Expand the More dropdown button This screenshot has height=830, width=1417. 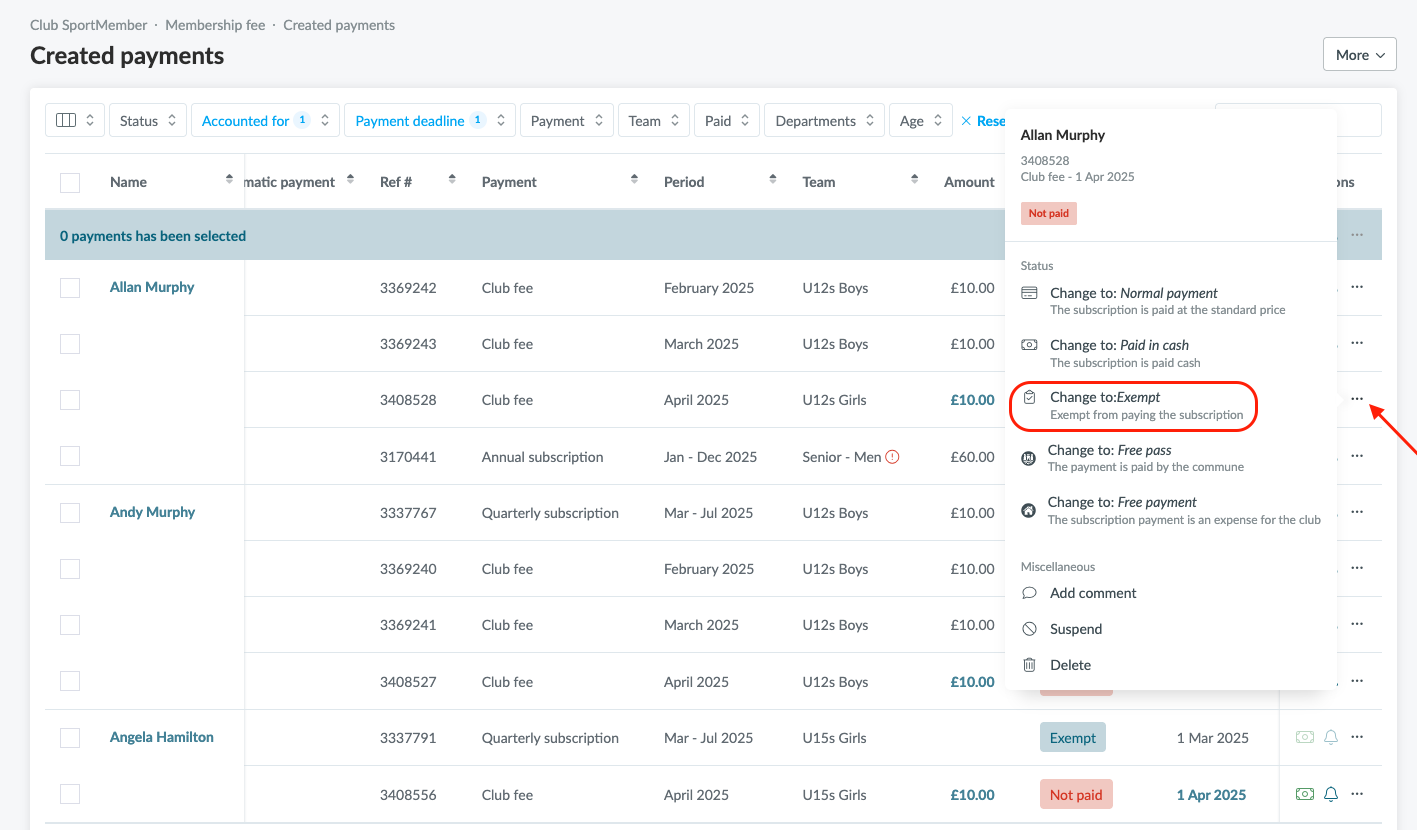point(1359,55)
